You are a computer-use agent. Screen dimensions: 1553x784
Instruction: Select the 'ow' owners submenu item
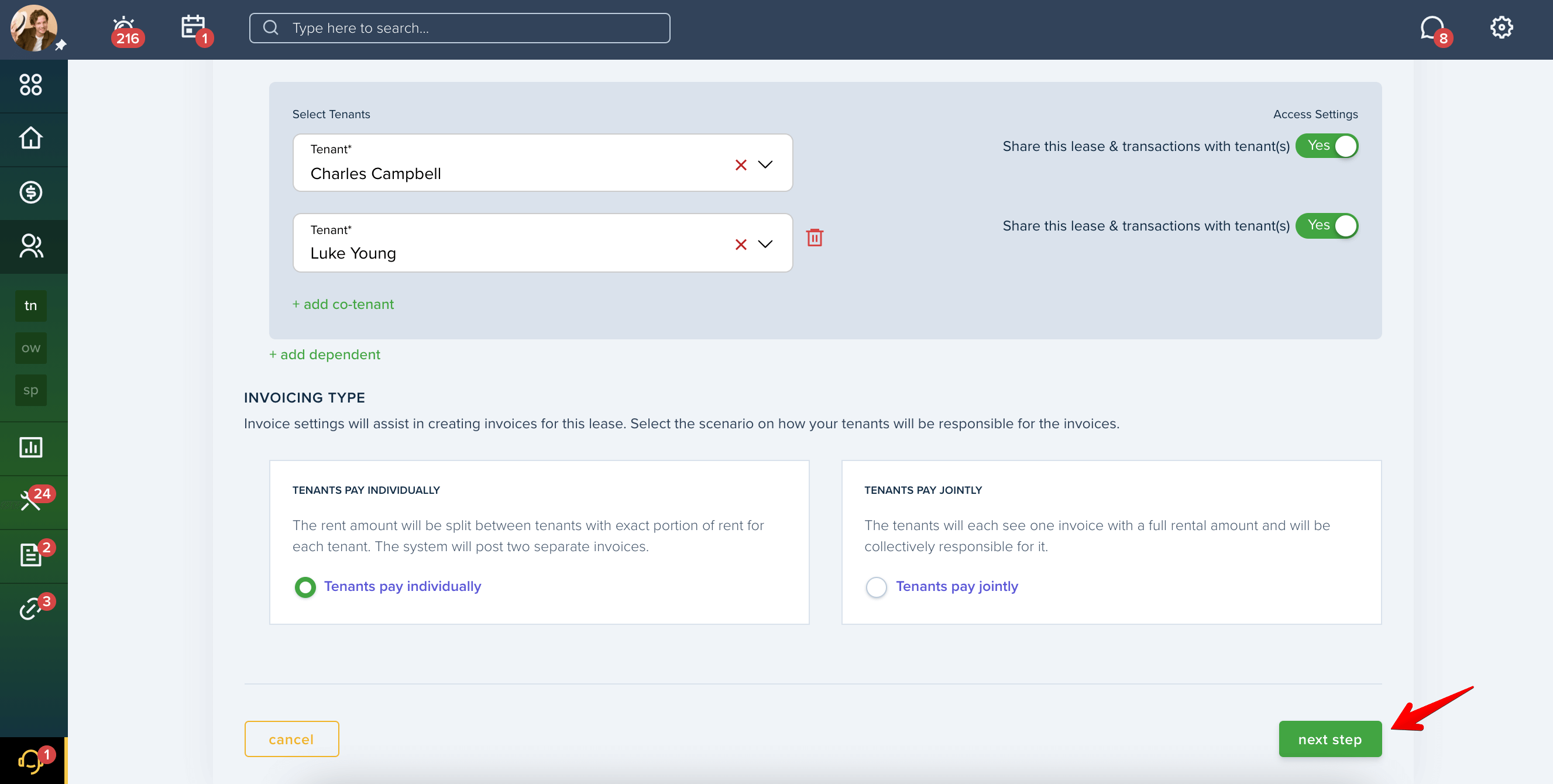(x=31, y=348)
